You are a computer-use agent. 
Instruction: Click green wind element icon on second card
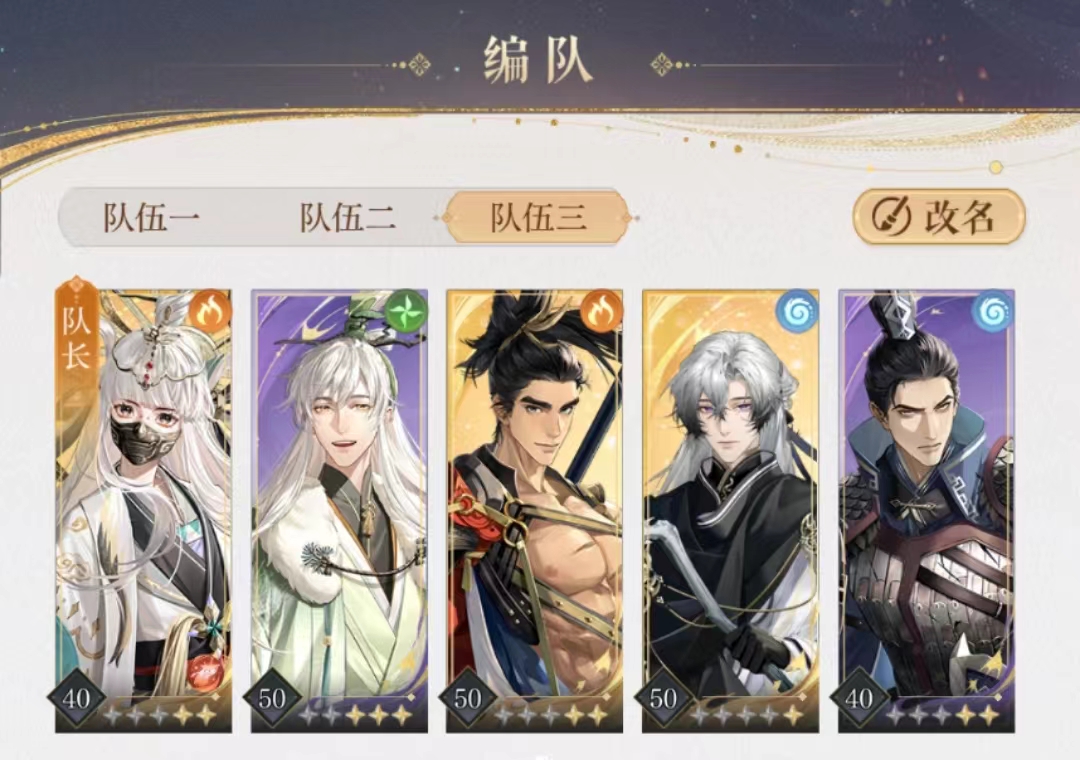point(406,311)
